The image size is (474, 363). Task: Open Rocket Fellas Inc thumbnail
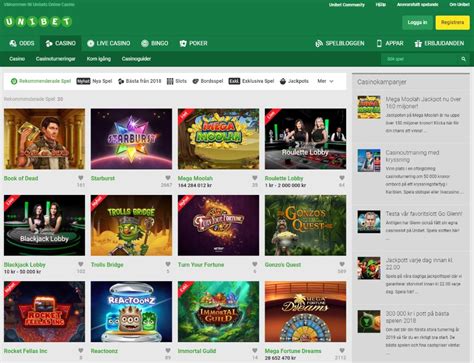[x=44, y=311]
